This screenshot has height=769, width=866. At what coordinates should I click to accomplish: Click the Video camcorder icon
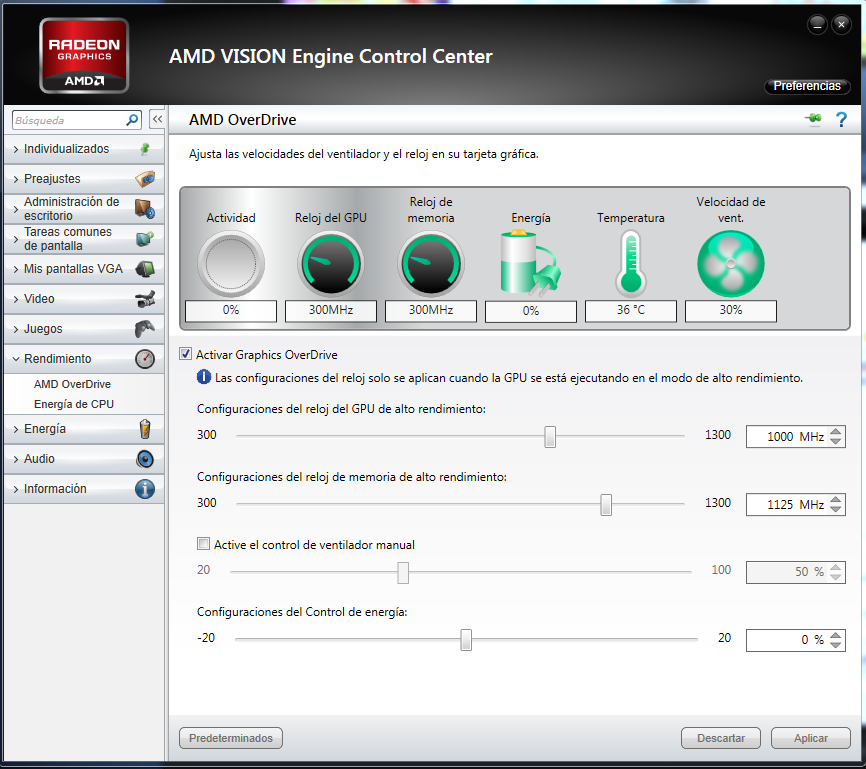point(145,299)
